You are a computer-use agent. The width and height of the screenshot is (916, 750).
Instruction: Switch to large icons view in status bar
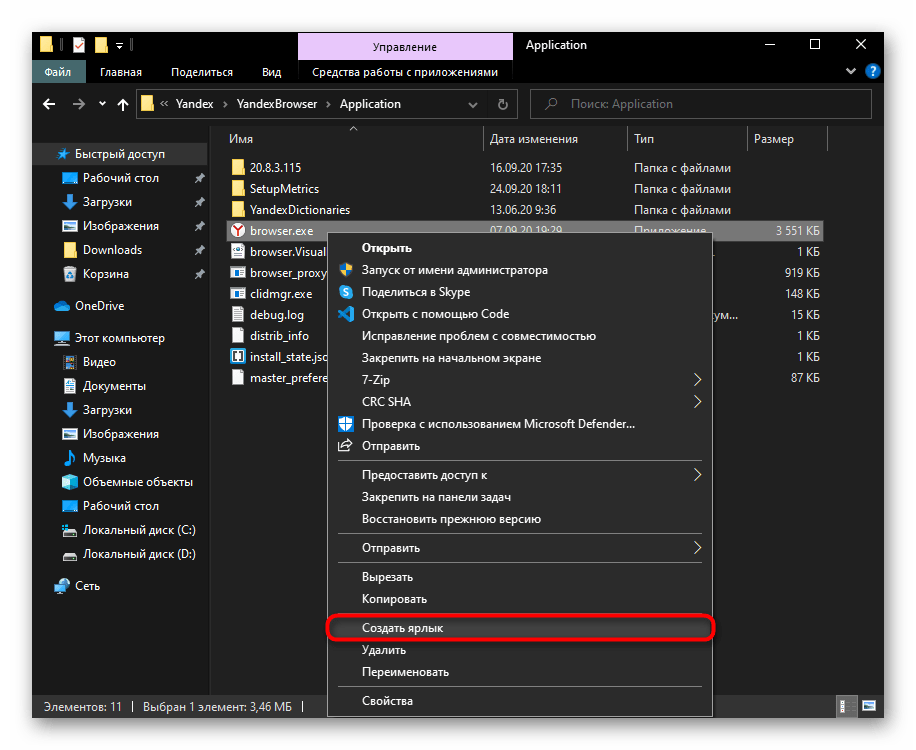tap(869, 706)
